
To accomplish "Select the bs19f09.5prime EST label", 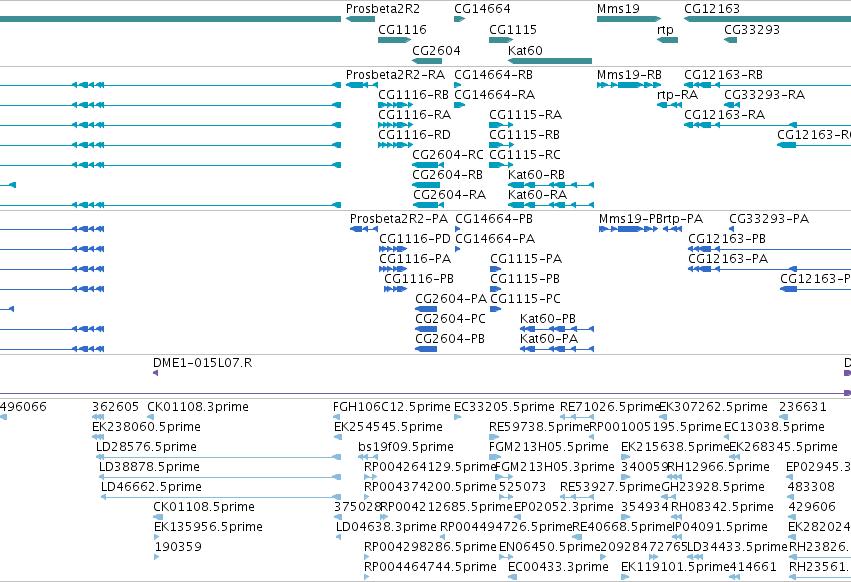I will click(406, 447).
